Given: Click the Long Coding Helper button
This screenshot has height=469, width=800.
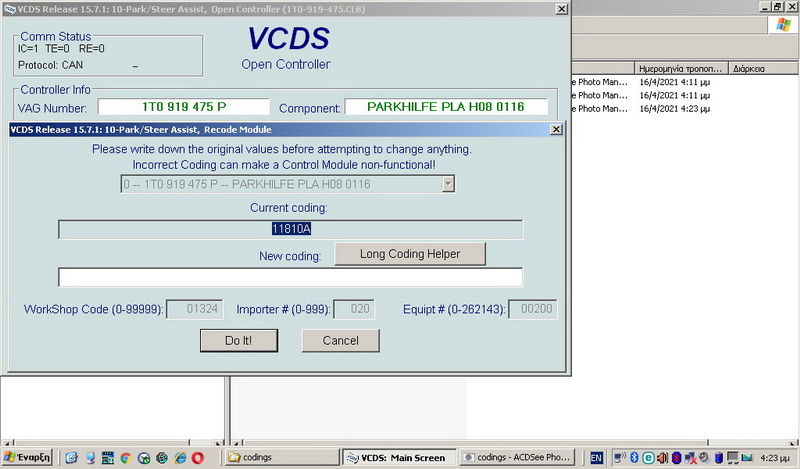Looking at the screenshot, I should 410,254.
